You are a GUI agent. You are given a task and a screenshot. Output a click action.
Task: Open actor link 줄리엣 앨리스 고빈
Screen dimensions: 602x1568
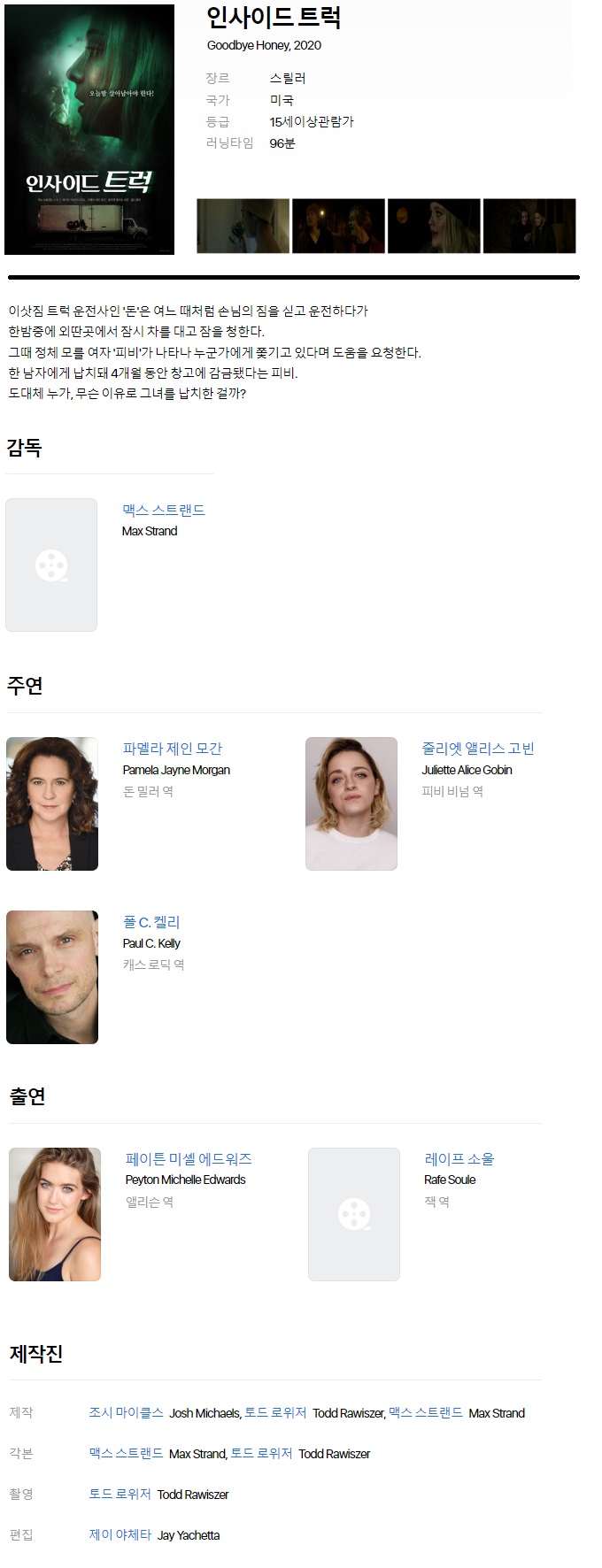tap(478, 749)
